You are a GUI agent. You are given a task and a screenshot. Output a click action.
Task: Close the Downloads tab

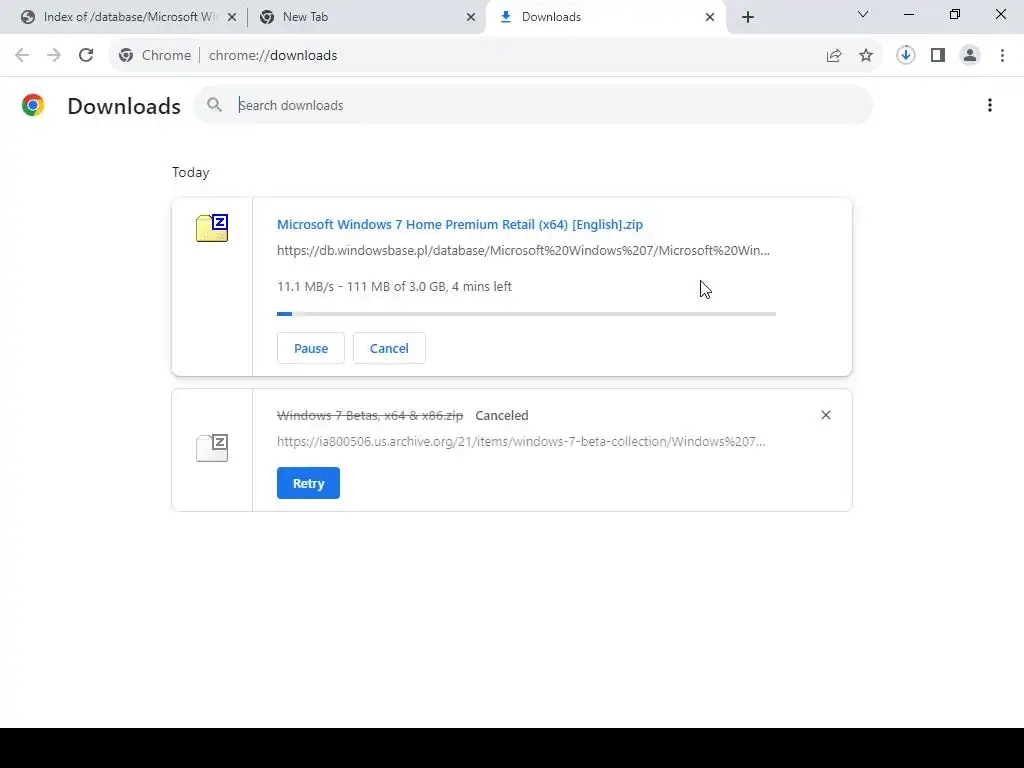pos(710,17)
